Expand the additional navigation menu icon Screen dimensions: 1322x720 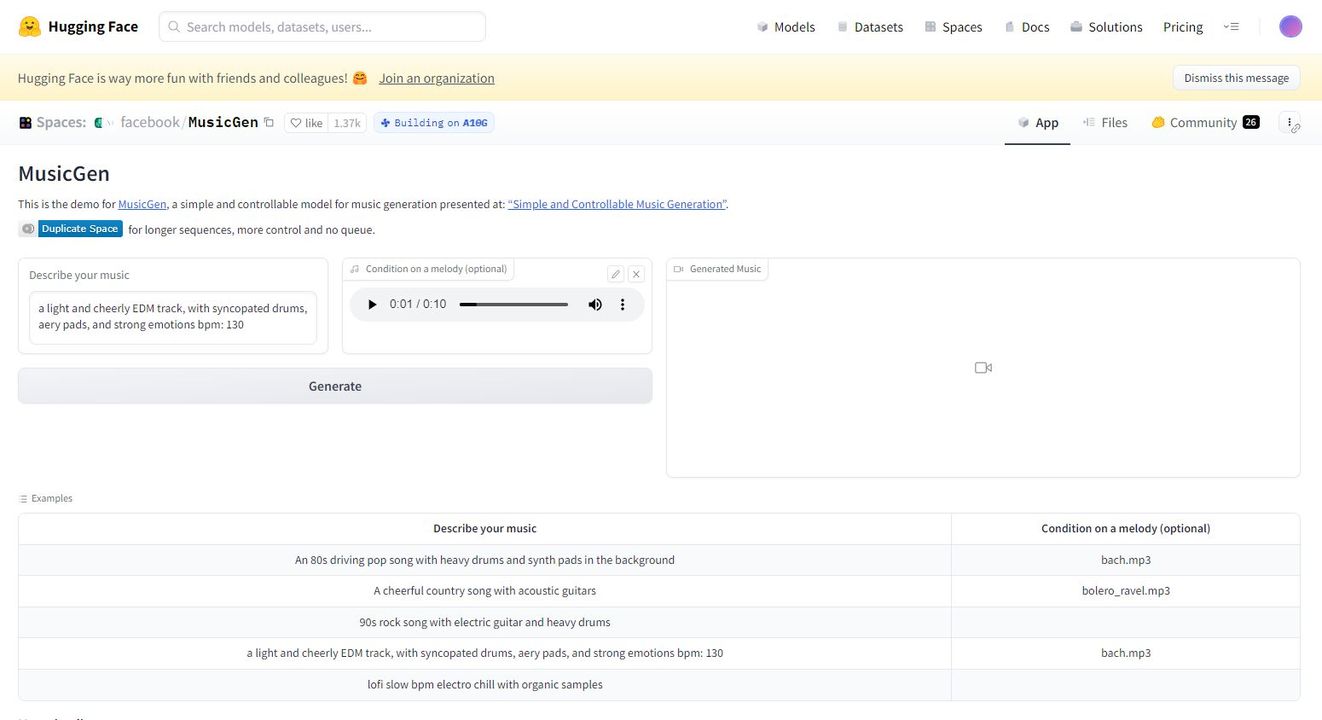click(x=1231, y=27)
